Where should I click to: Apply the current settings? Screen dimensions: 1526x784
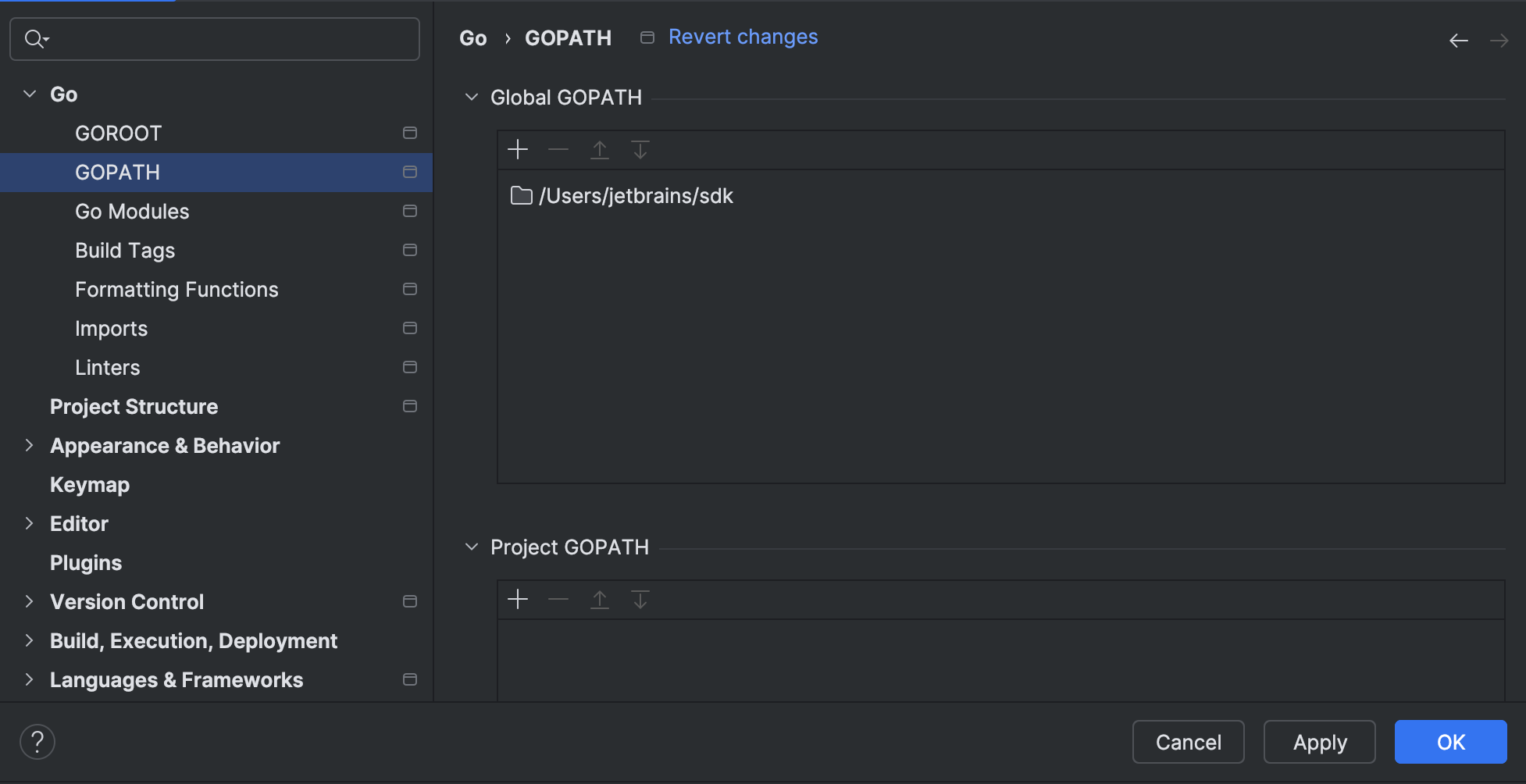[x=1319, y=742]
